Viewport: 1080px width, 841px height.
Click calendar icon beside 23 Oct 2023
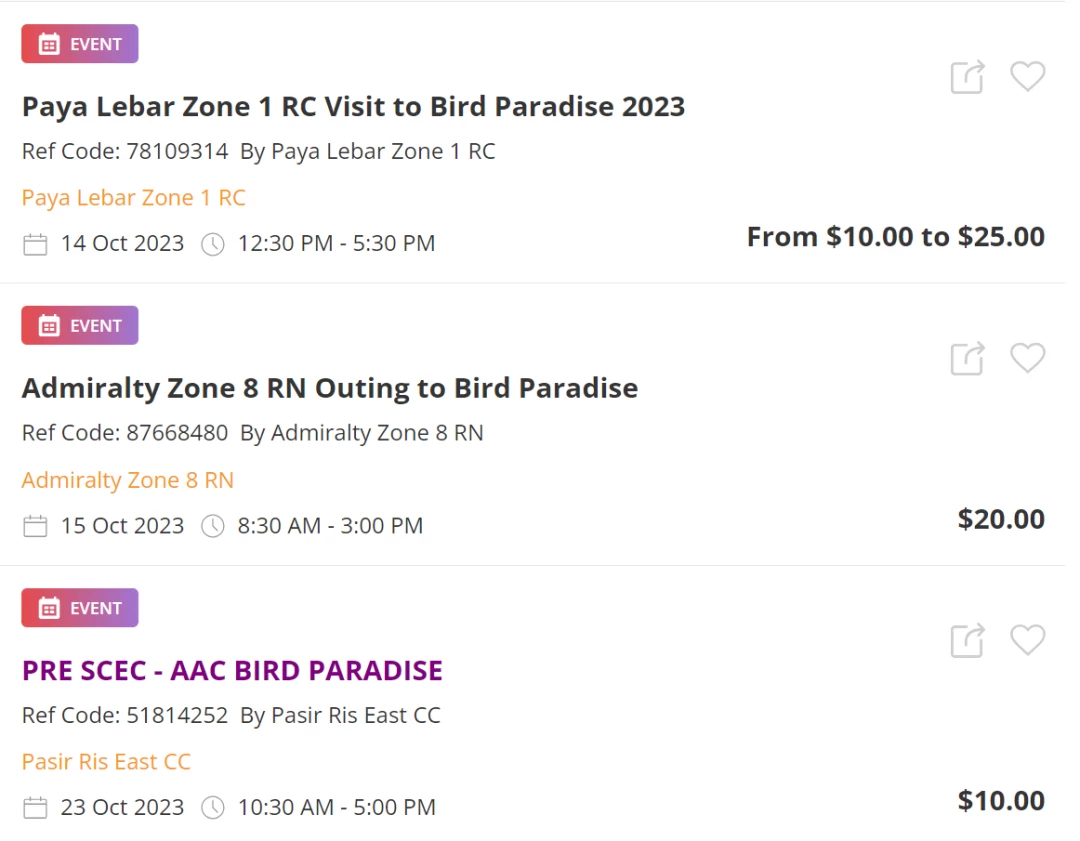coord(35,808)
